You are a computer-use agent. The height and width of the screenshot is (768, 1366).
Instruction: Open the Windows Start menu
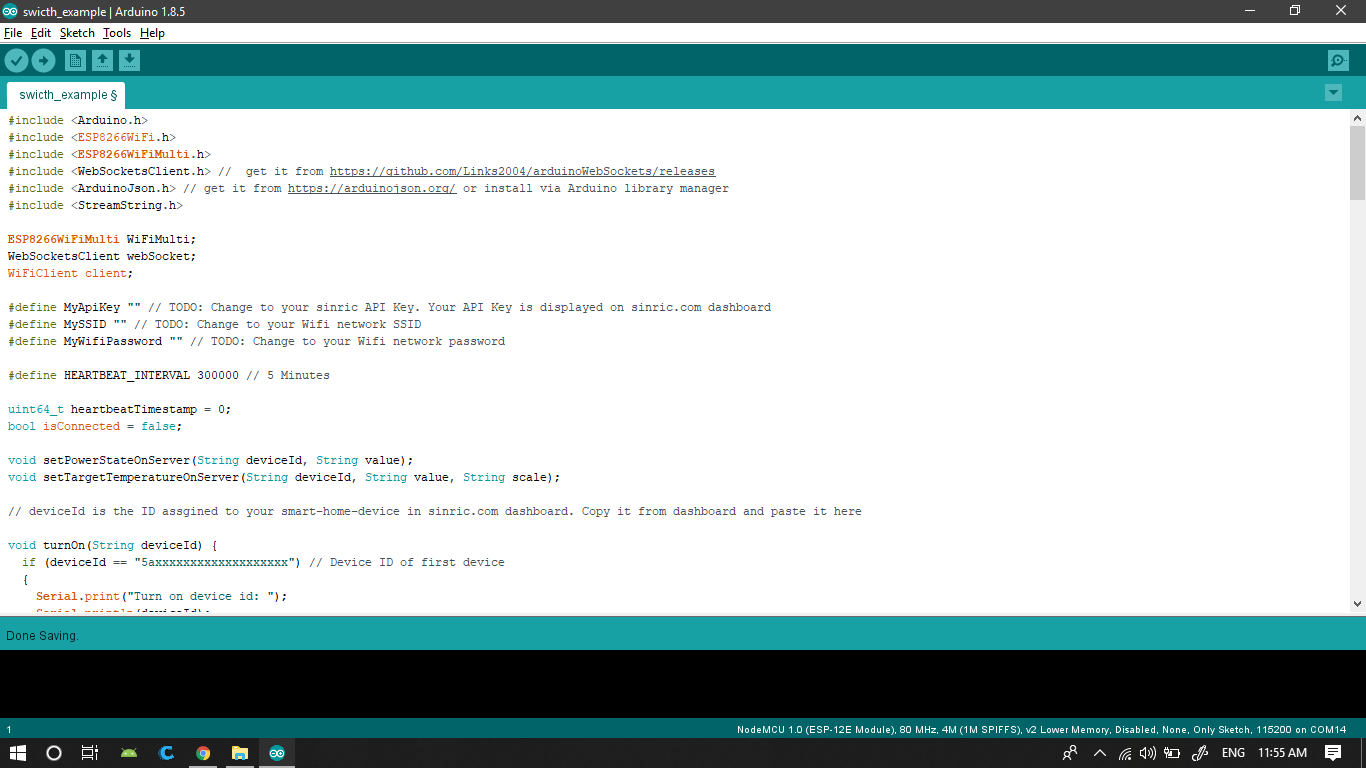point(17,753)
